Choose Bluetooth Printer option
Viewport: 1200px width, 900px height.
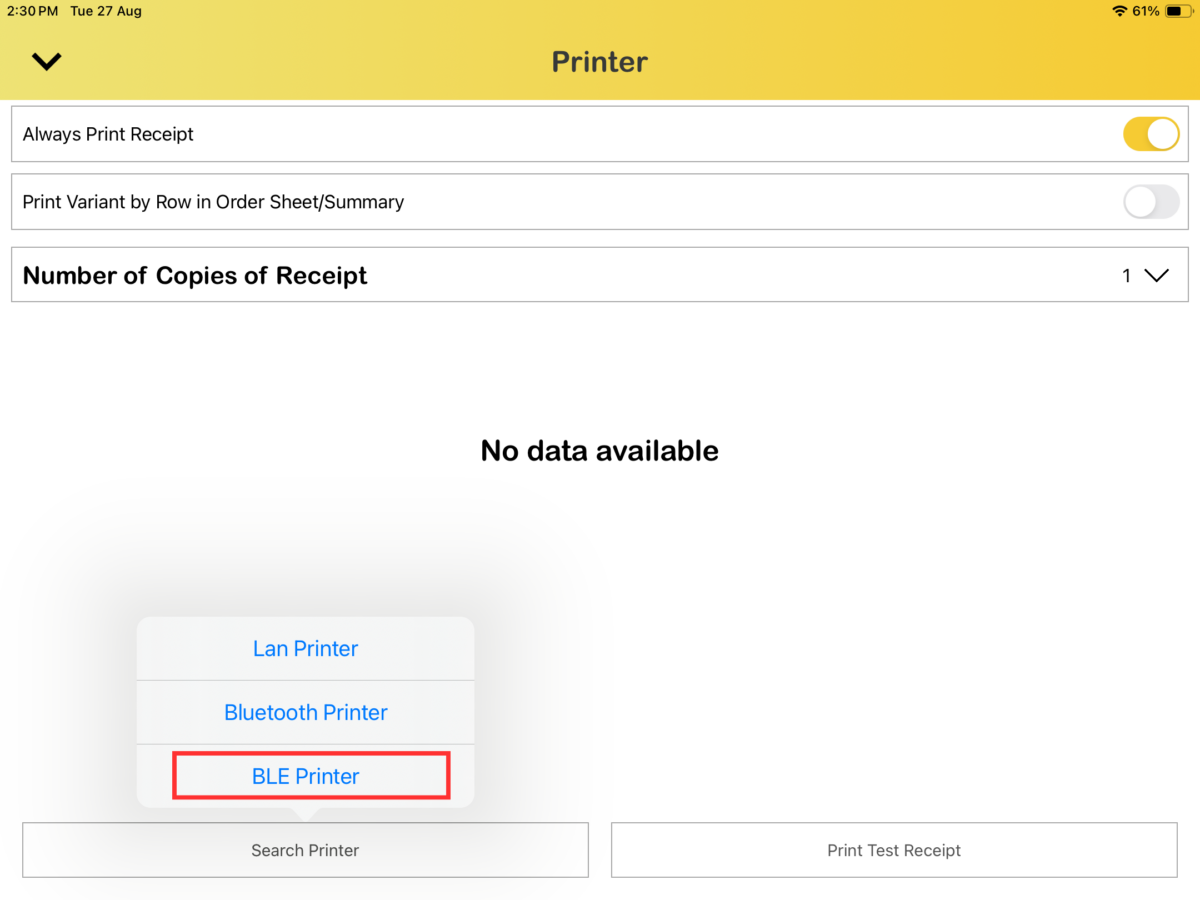tap(305, 712)
